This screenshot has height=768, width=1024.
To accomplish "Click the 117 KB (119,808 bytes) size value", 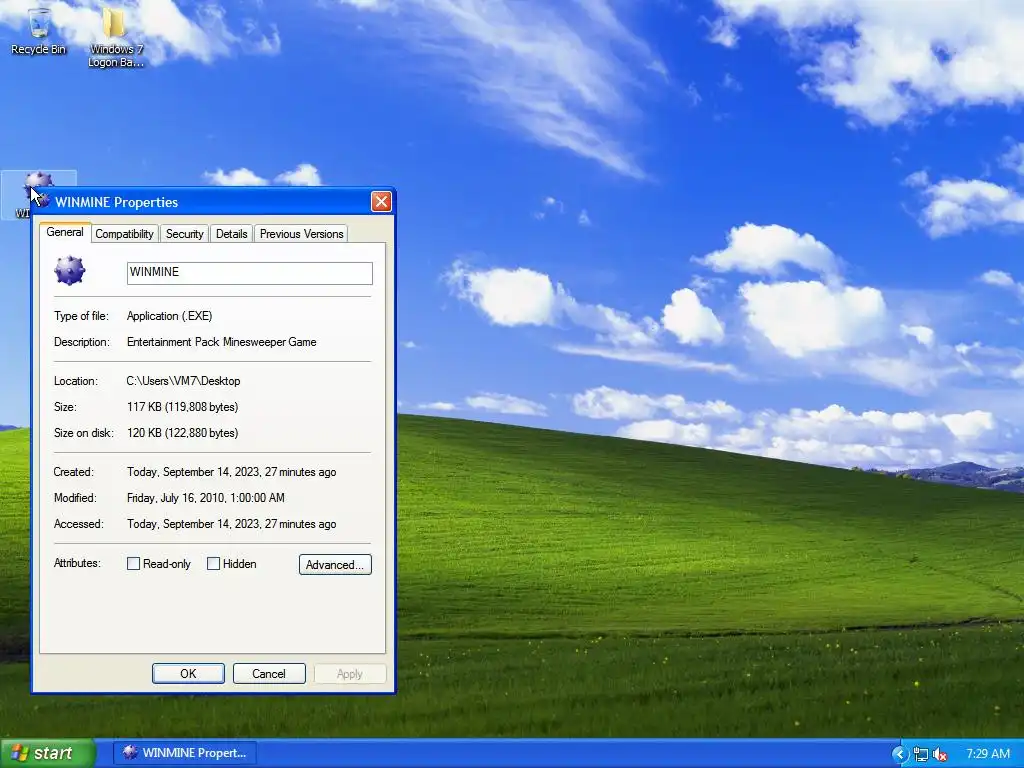I will pos(182,407).
